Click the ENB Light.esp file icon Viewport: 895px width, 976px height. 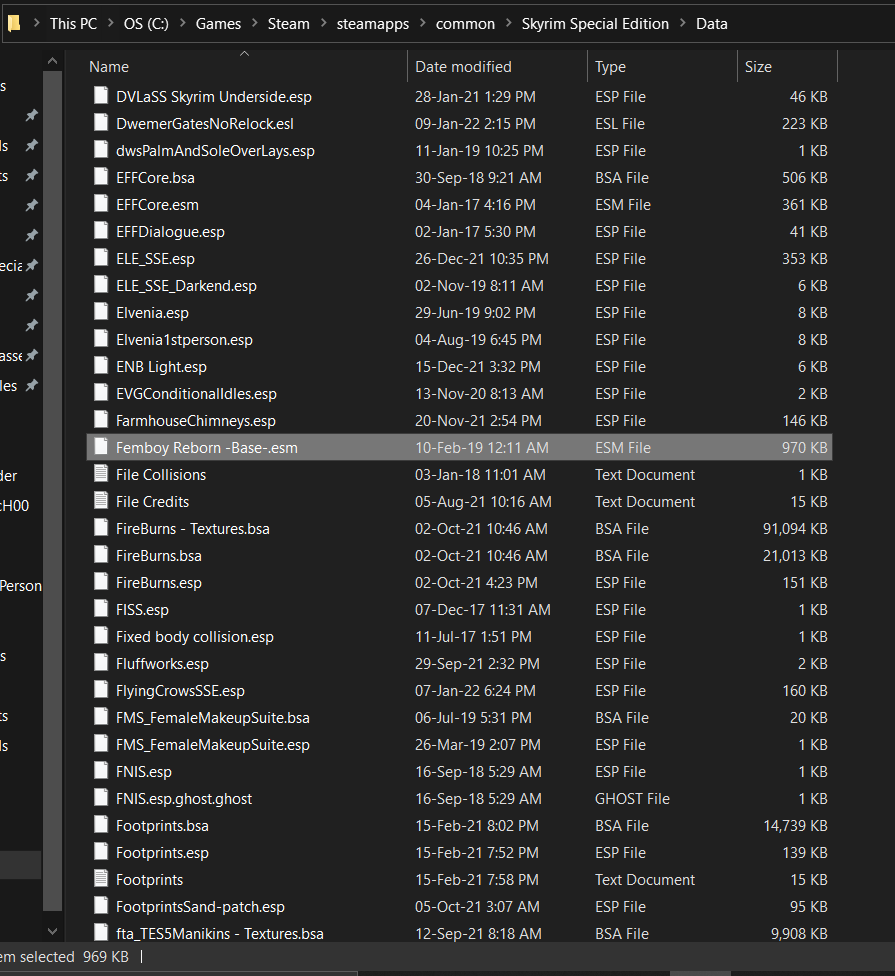click(x=101, y=365)
